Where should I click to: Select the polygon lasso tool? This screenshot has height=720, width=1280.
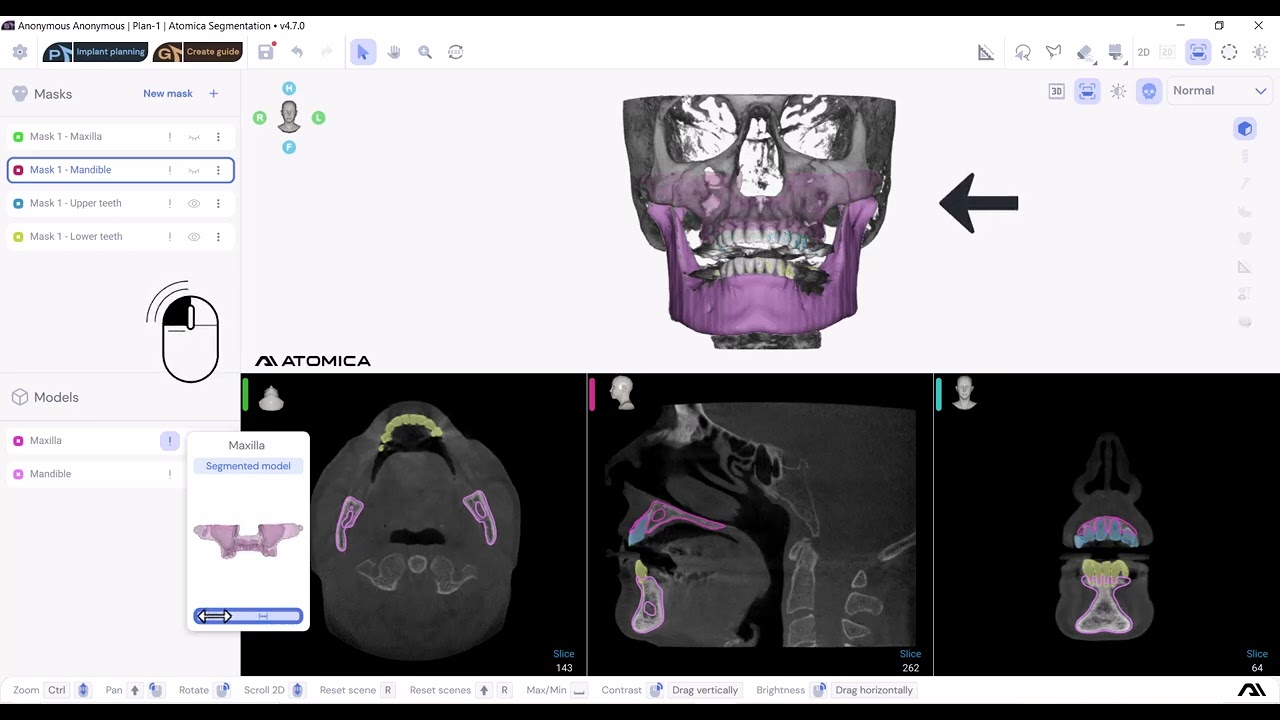click(x=1054, y=52)
